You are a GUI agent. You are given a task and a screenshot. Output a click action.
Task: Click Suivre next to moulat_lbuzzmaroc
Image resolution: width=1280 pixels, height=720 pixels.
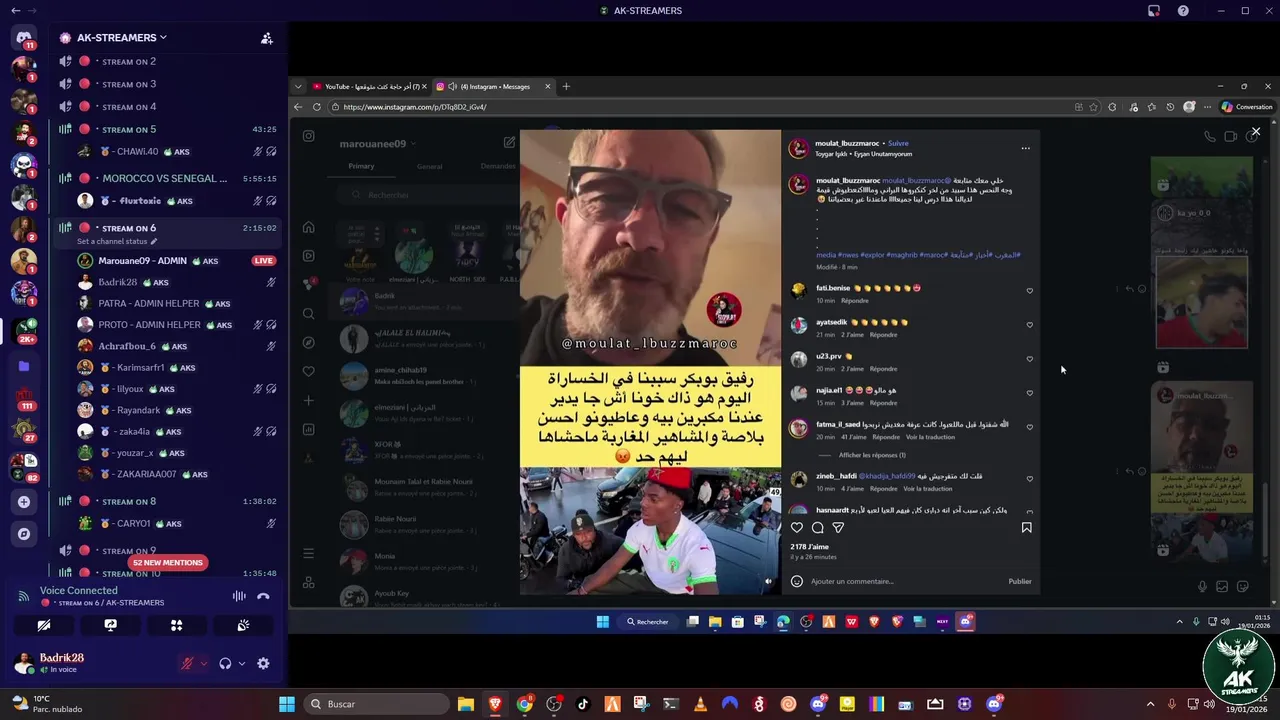coord(898,143)
